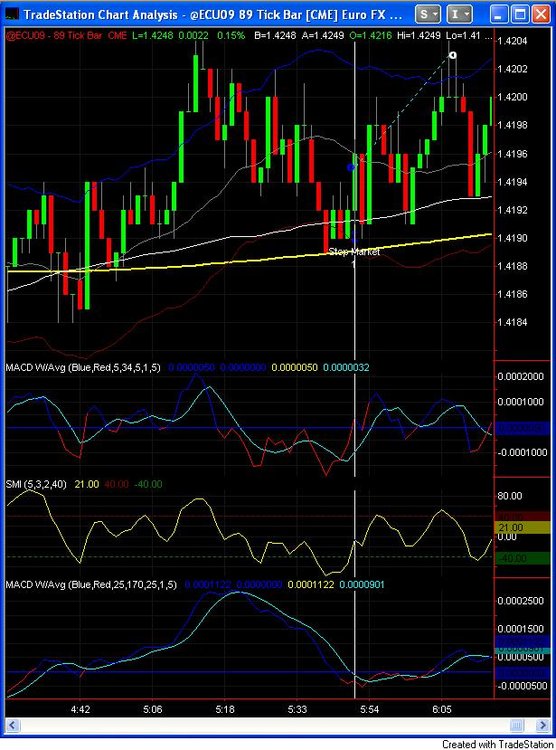Click the left scroll arrow of the horizontal scrollbar
The height and width of the screenshot is (750, 556).
(x=12, y=725)
